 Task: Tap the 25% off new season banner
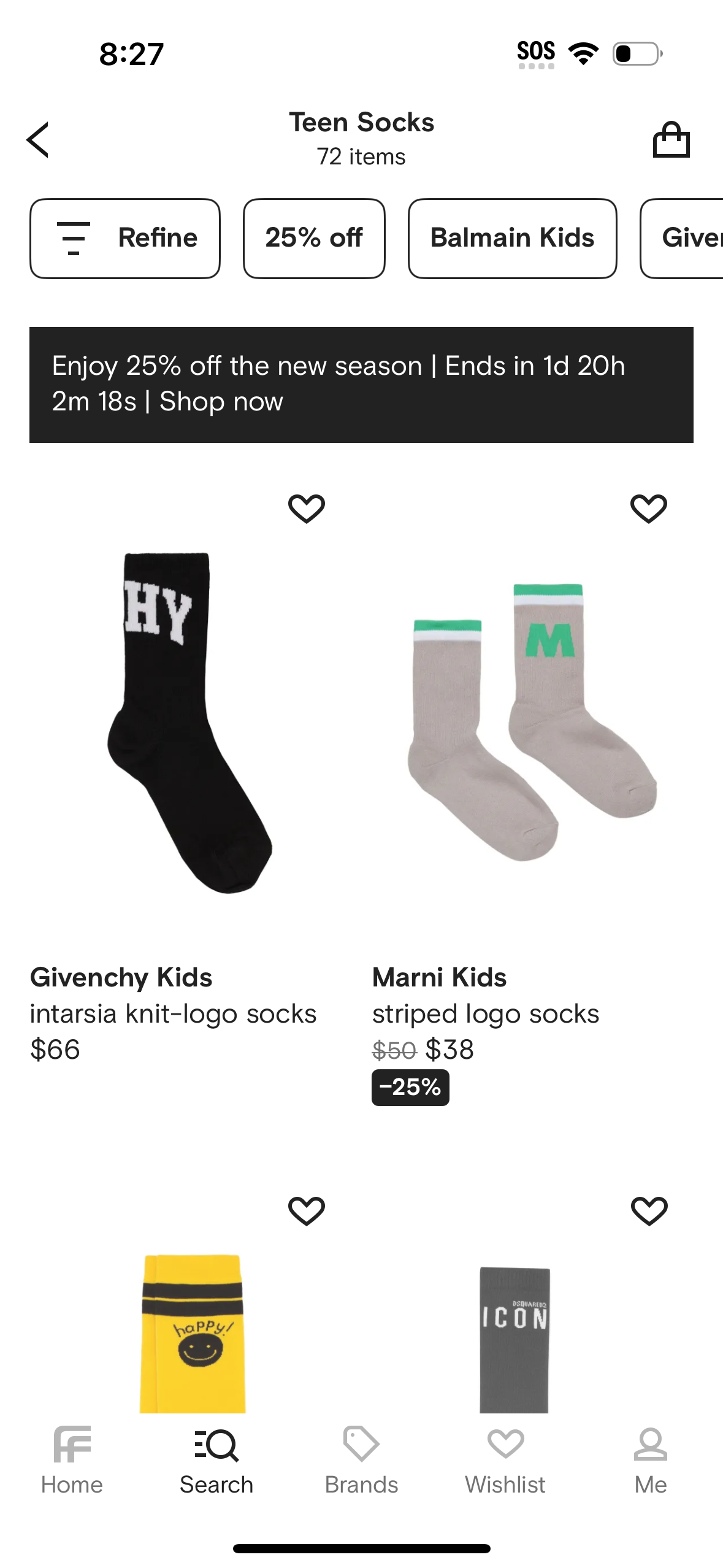pyautogui.click(x=361, y=384)
